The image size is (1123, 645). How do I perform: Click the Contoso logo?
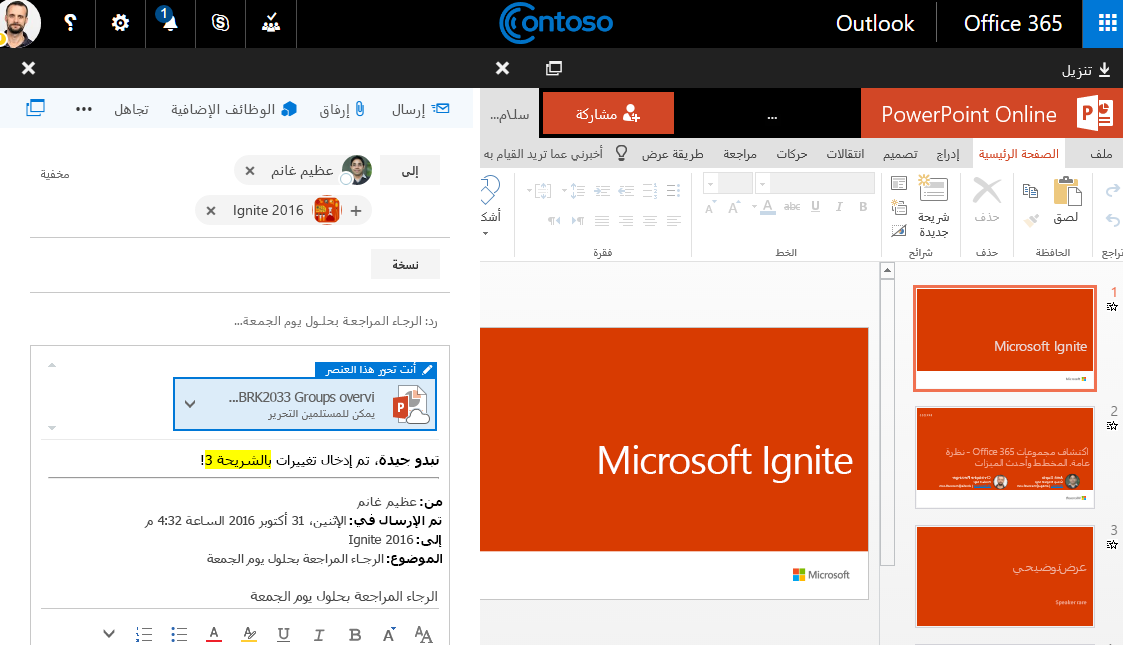[x=556, y=23]
